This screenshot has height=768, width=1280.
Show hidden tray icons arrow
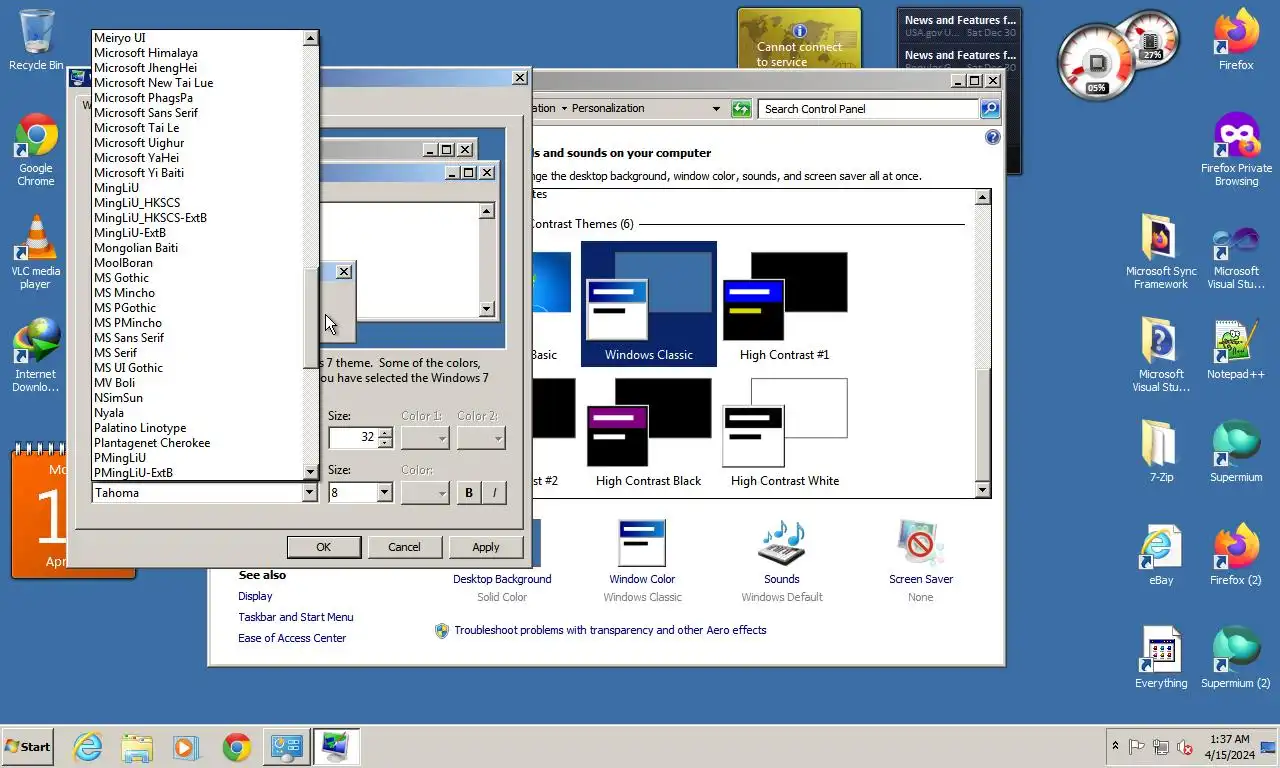pos(1115,747)
